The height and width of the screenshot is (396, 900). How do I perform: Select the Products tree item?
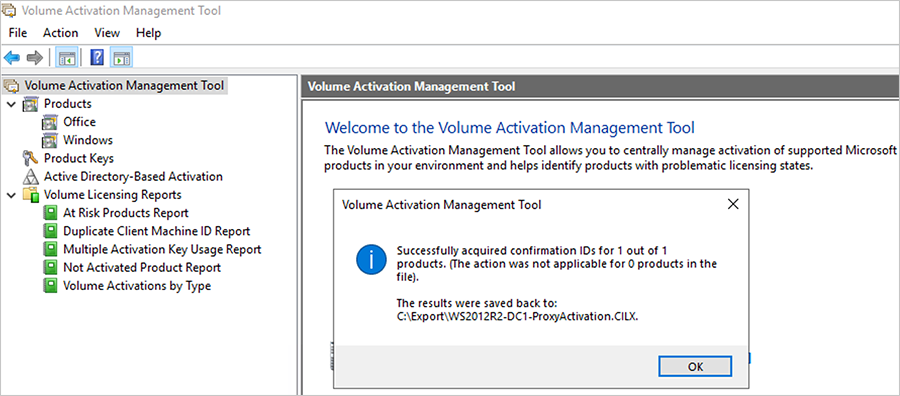click(x=68, y=104)
